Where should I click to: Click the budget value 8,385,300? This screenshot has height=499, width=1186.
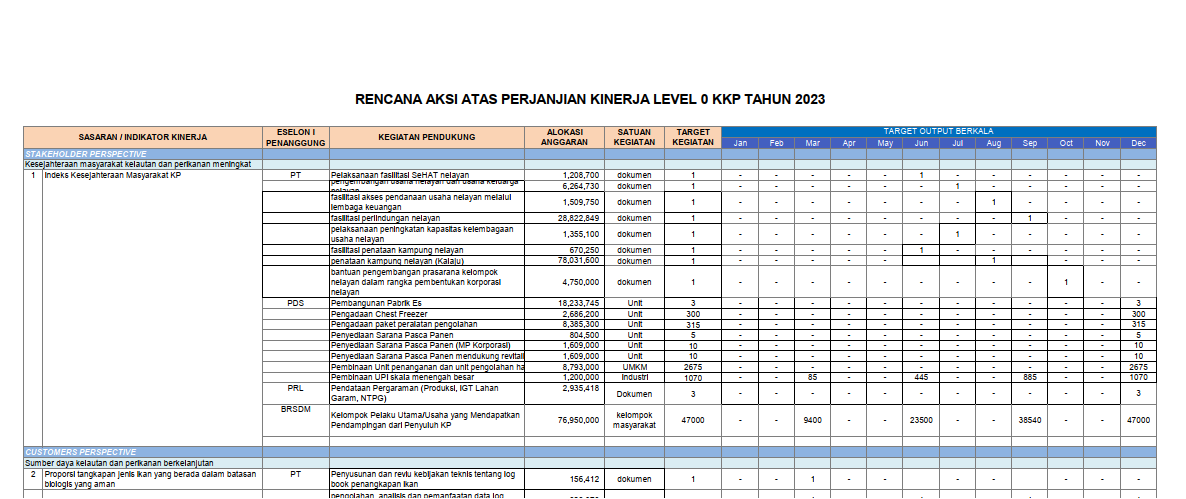[x=581, y=324]
